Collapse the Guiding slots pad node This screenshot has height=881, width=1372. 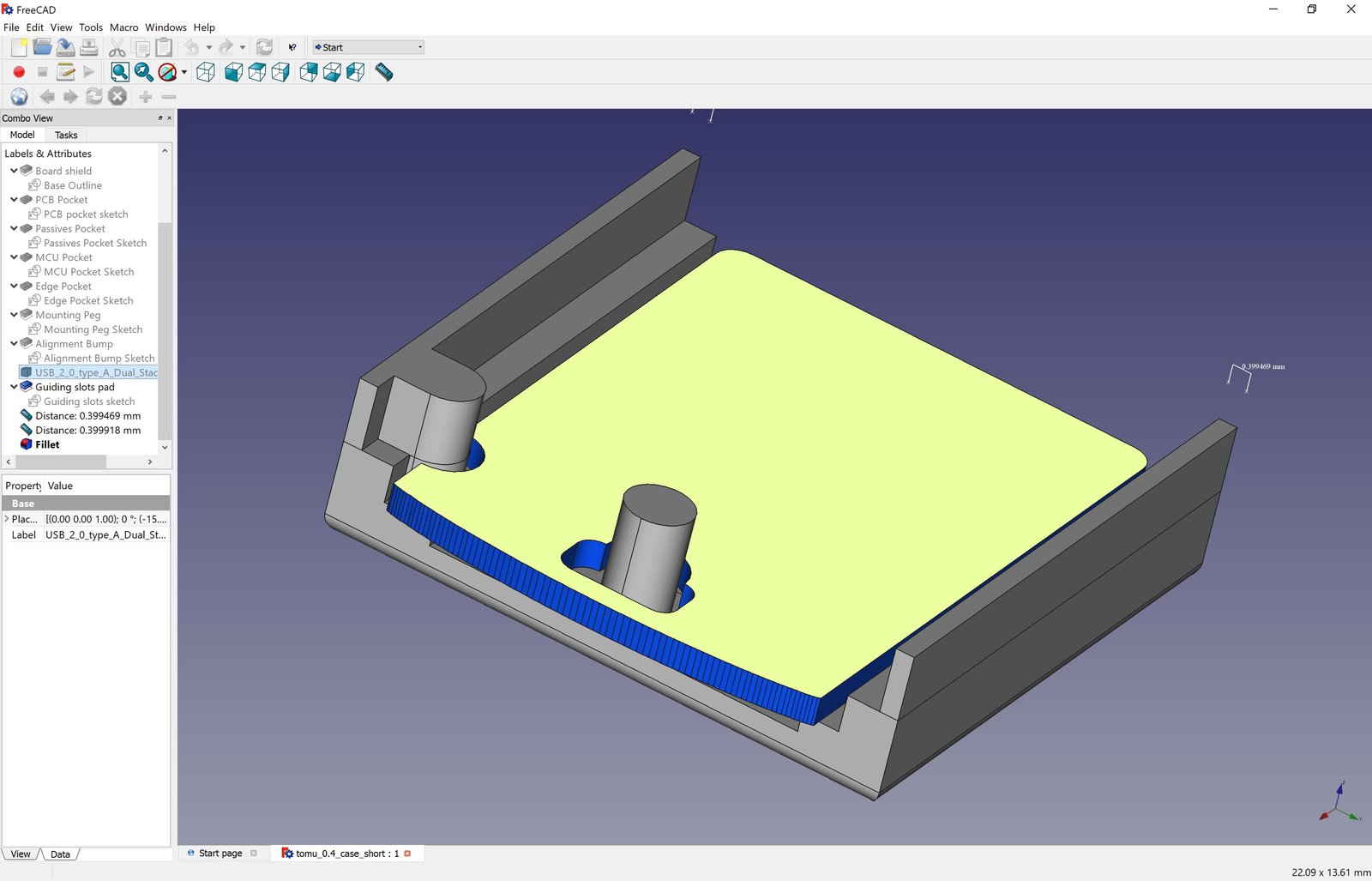(14, 387)
